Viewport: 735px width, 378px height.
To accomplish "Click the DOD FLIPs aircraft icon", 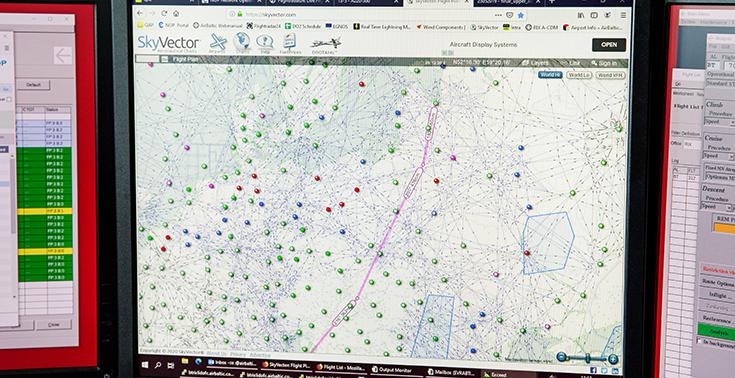I will tap(325, 44).
